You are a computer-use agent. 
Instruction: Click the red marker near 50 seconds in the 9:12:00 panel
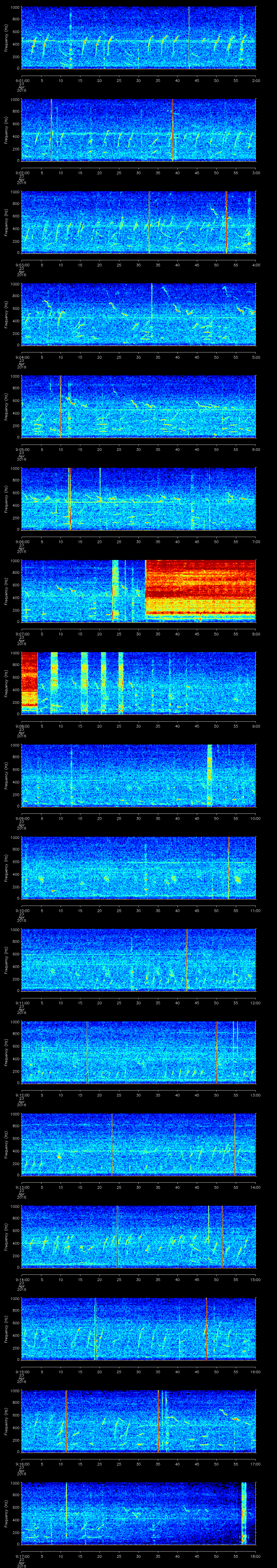[x=217, y=1052]
